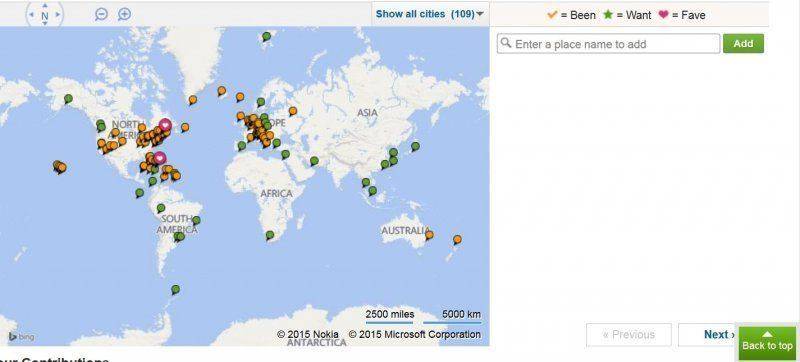Open the Show all cities (109) dropdown
800x362 pixels.
[x=430, y=14]
